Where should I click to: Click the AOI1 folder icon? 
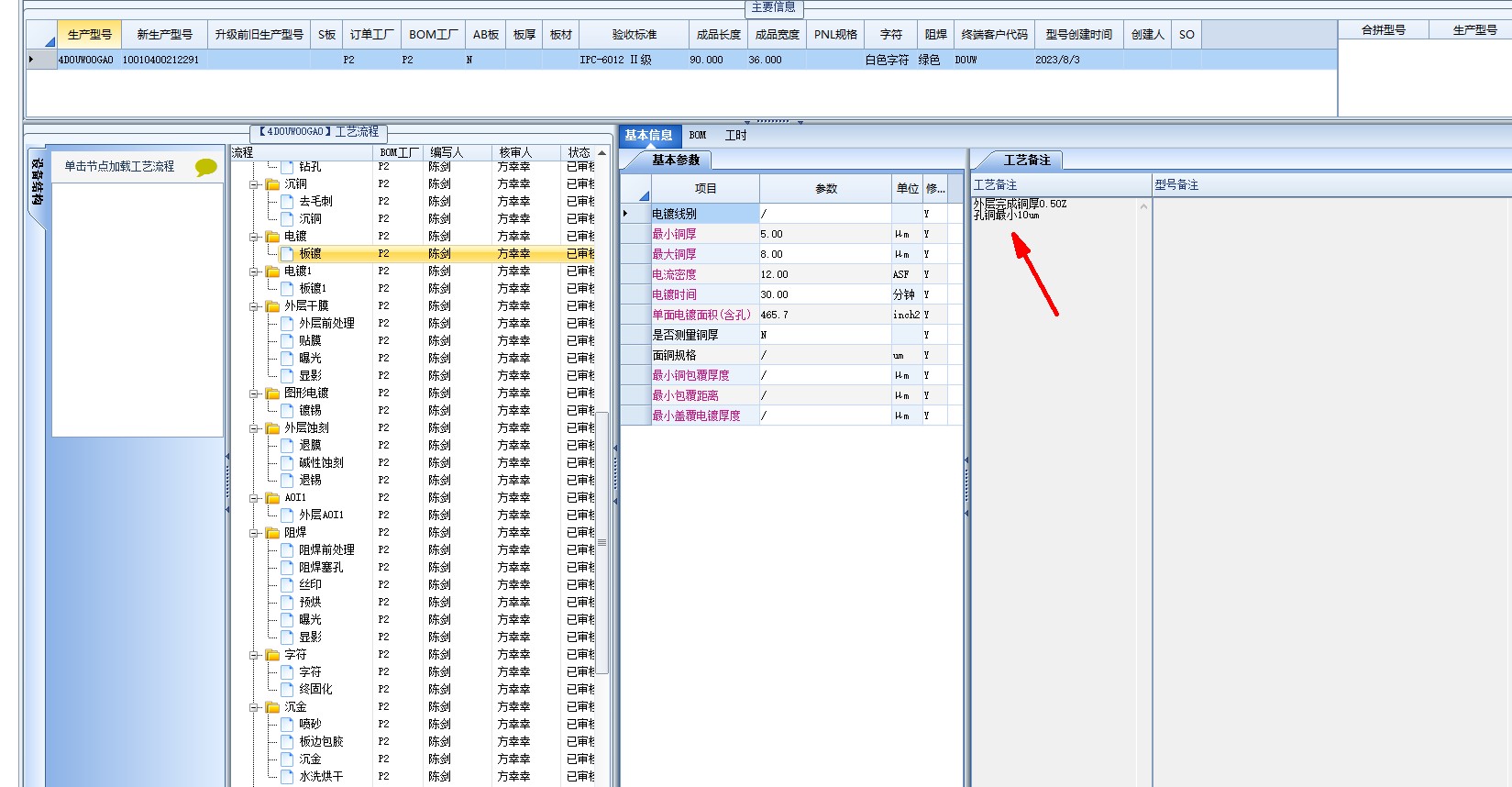pyautogui.click(x=272, y=498)
